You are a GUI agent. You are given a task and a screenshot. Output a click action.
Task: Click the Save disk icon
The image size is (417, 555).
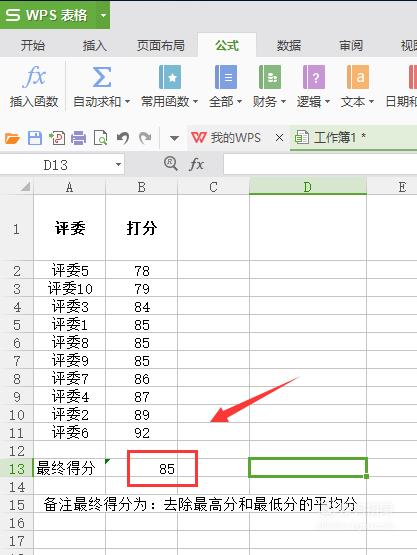tap(35, 138)
